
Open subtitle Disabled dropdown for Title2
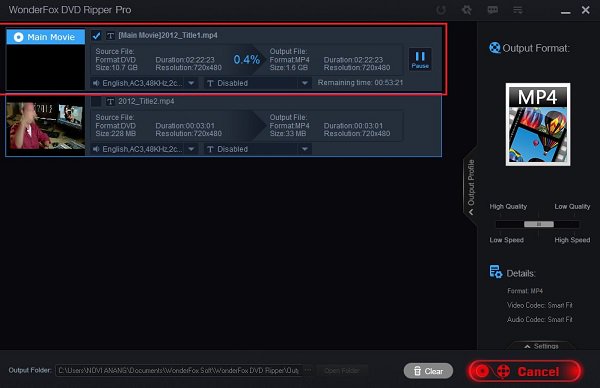[x=258, y=149]
